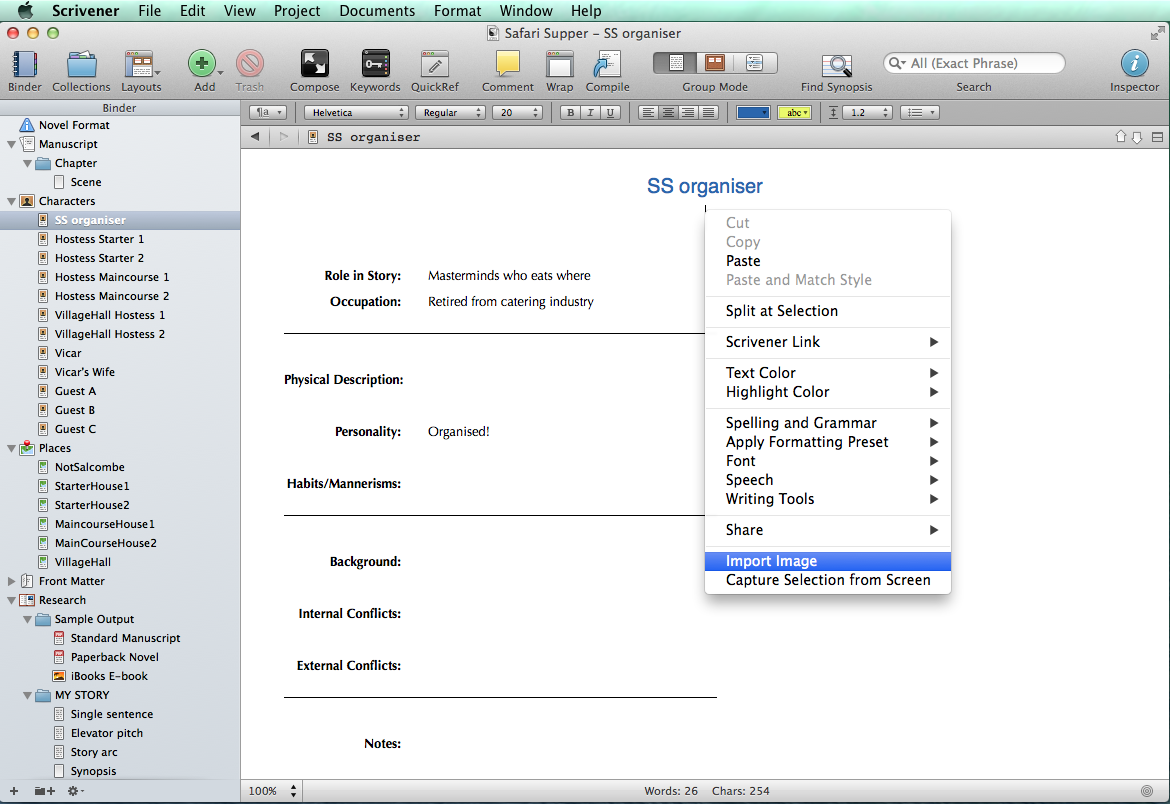
Task: Open the list style dropdown
Action: coord(919,113)
